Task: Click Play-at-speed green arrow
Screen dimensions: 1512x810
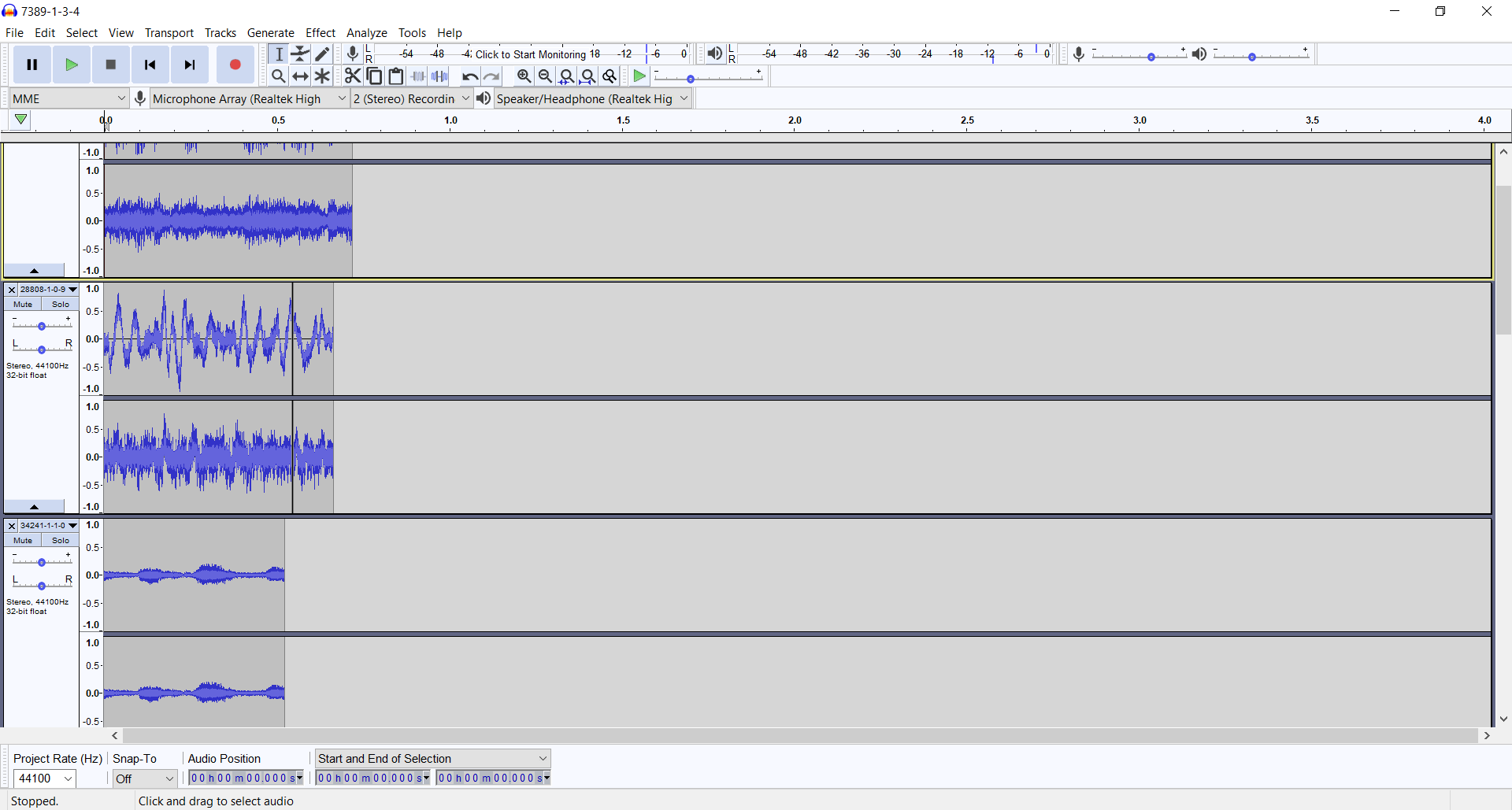Action: (640, 76)
